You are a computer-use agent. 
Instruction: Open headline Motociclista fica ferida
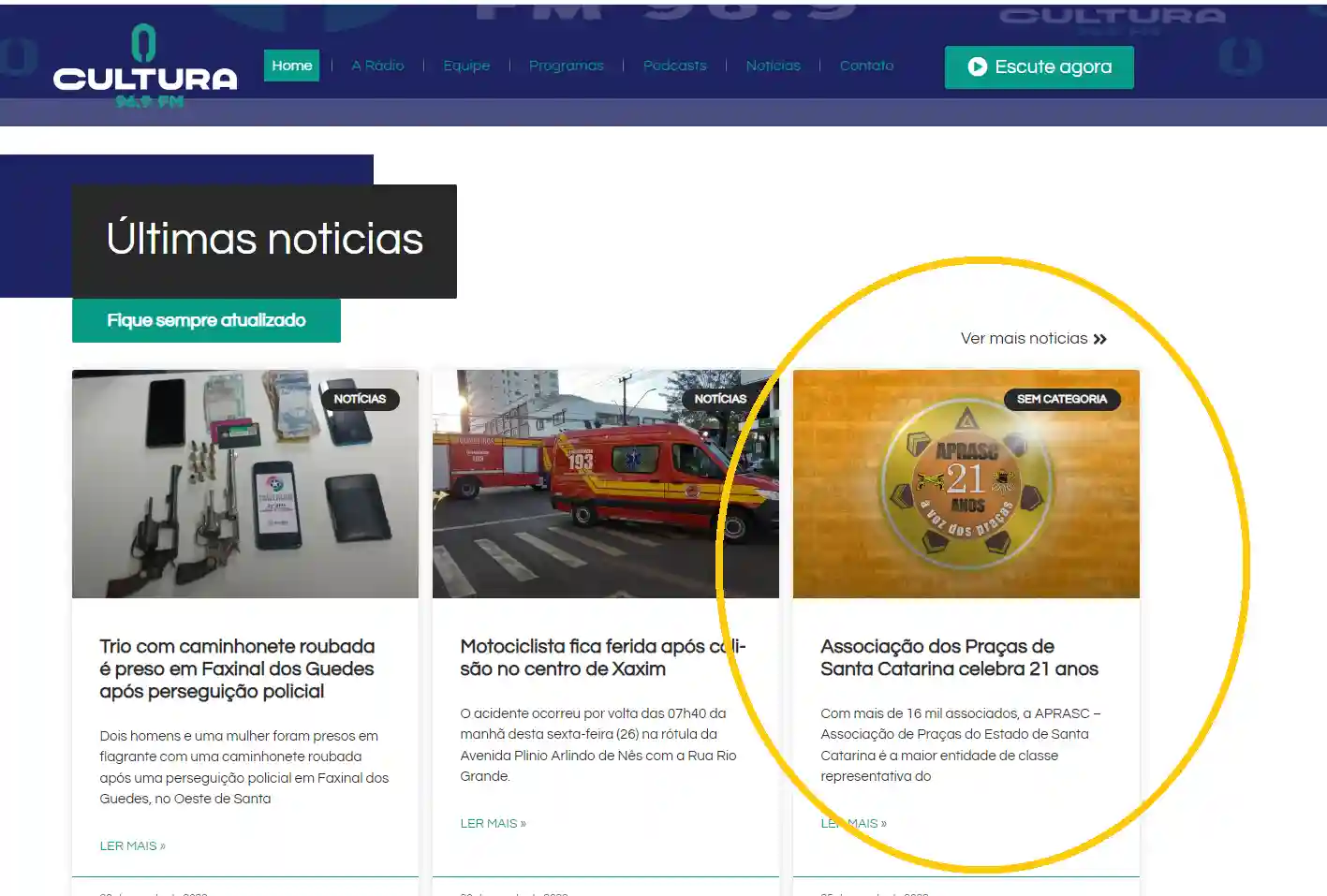[603, 657]
